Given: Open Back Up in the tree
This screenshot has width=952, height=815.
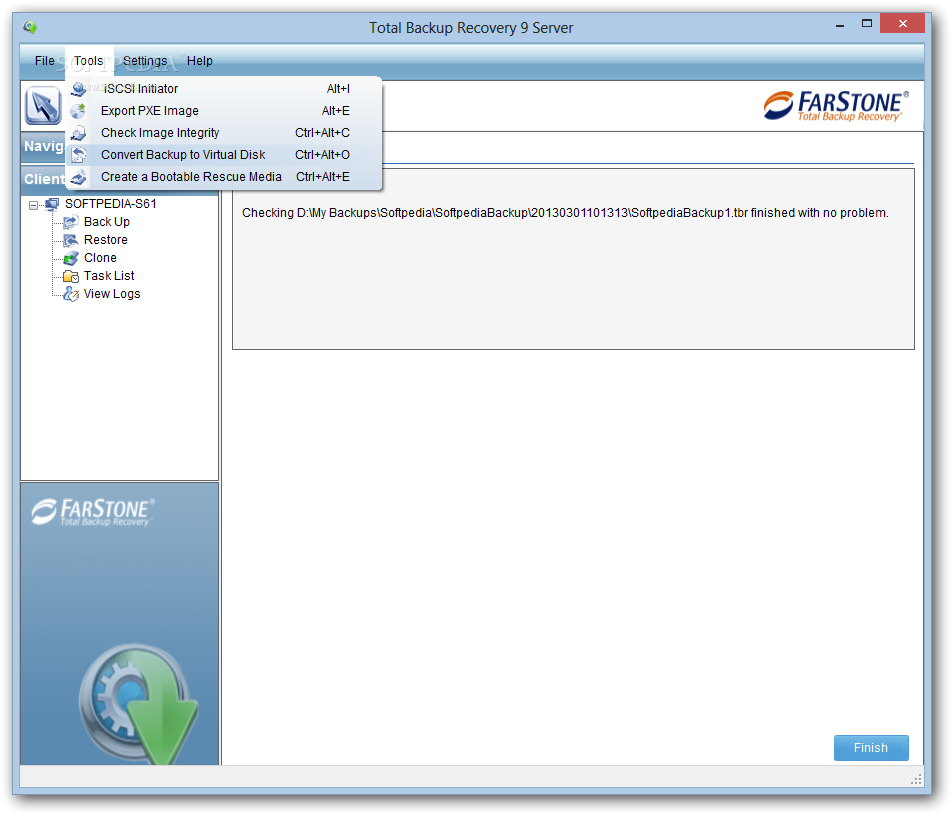Looking at the screenshot, I should [x=107, y=222].
